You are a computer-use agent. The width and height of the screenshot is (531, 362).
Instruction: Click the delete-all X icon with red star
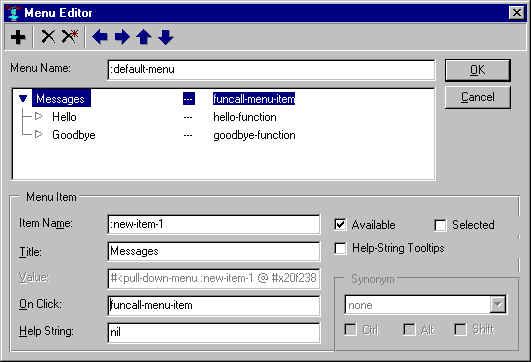coord(70,37)
